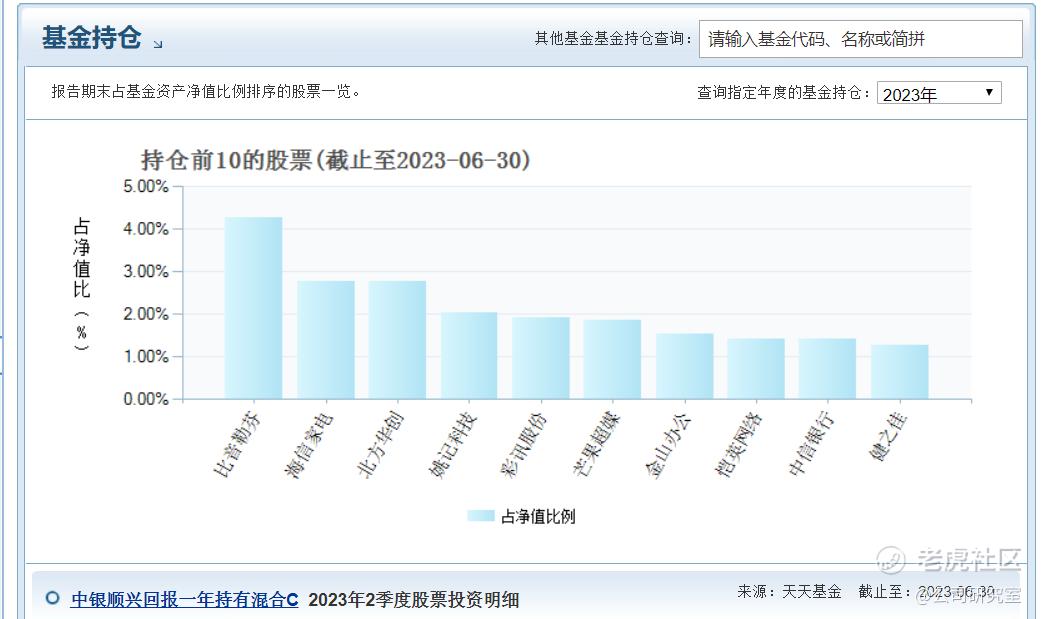
Task: Click the 金山办公 axis label
Action: [668, 444]
